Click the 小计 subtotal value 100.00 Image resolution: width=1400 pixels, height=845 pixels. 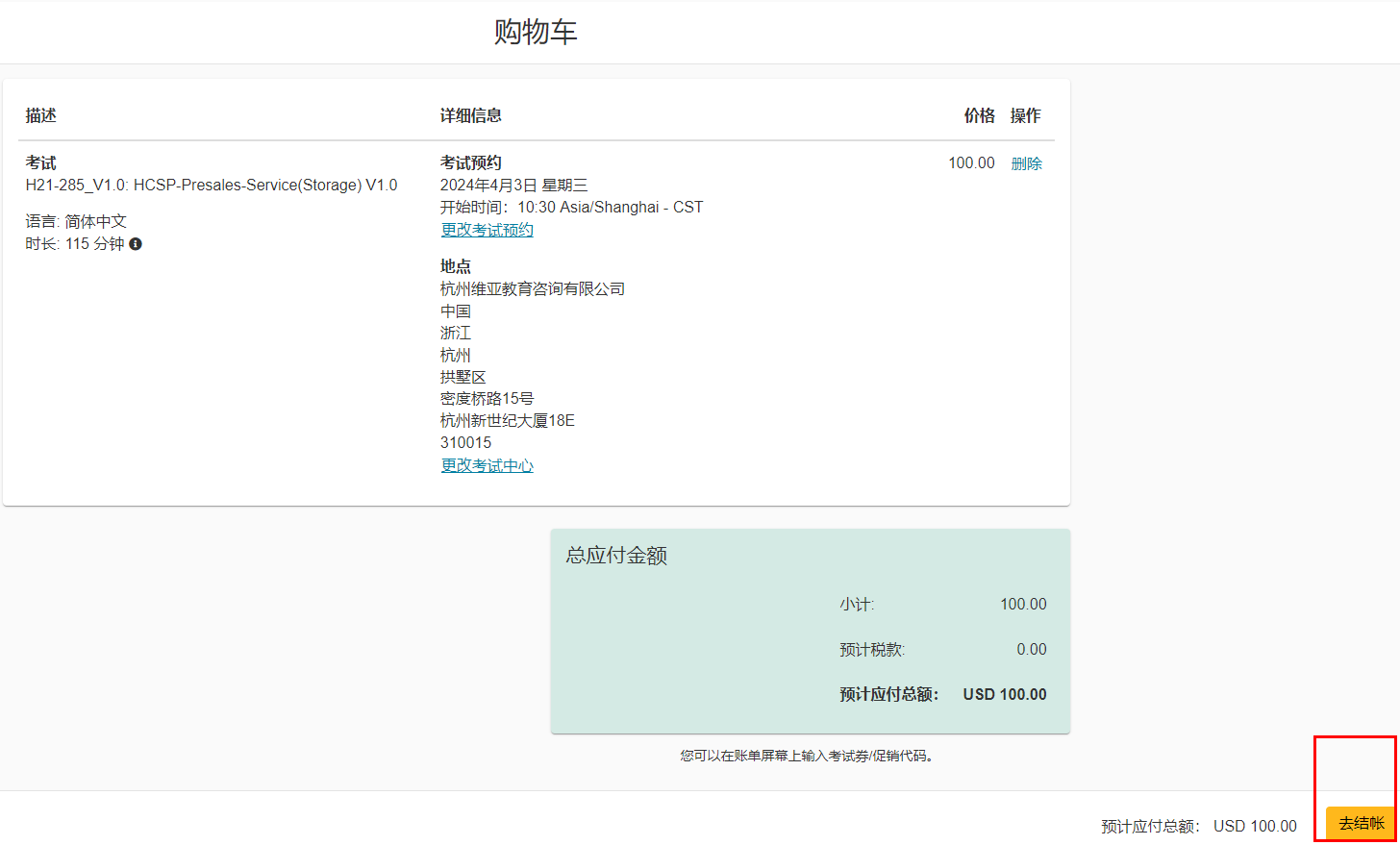click(x=1023, y=604)
